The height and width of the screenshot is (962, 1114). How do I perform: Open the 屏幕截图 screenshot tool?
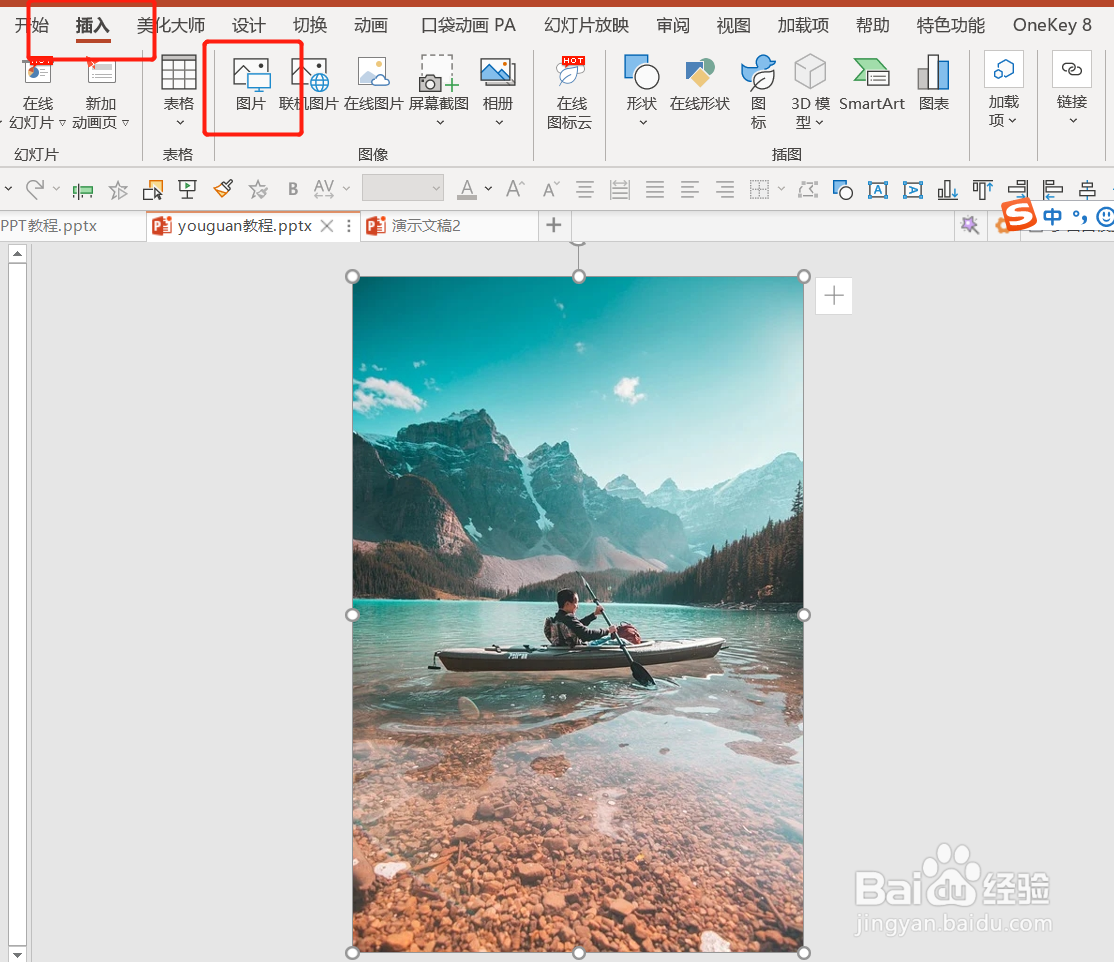point(438,85)
